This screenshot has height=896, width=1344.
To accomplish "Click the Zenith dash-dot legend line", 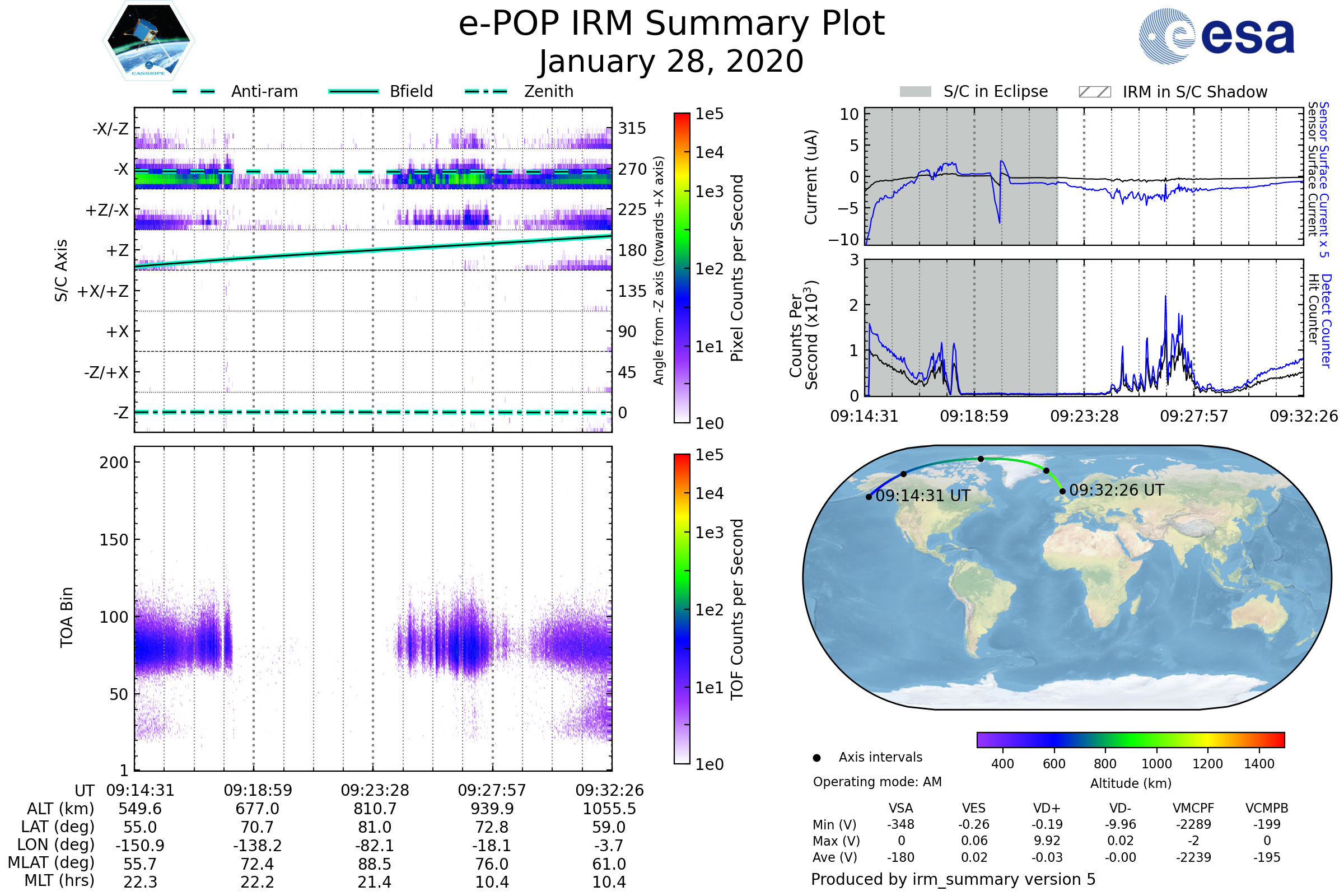I will coord(486,91).
